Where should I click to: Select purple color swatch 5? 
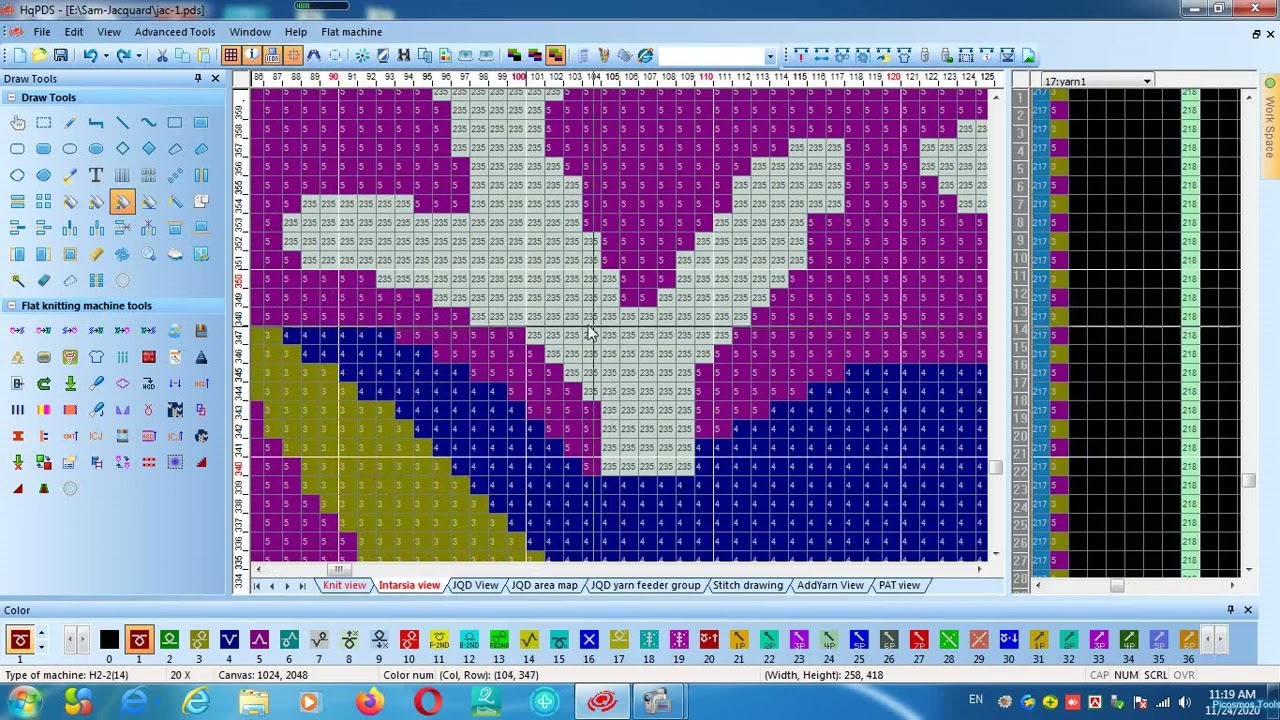pyautogui.click(x=259, y=640)
